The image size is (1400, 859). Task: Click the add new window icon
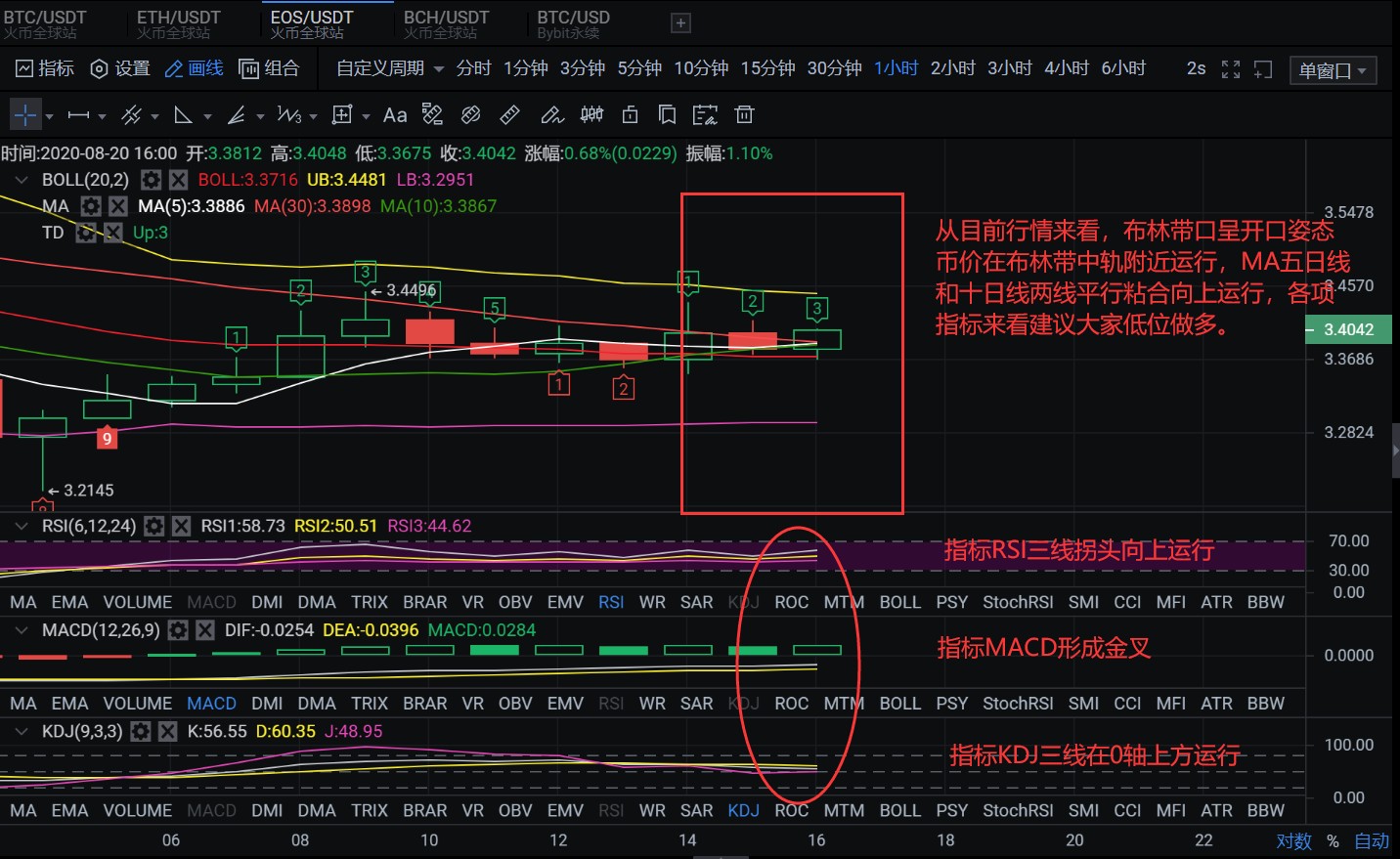[1263, 69]
